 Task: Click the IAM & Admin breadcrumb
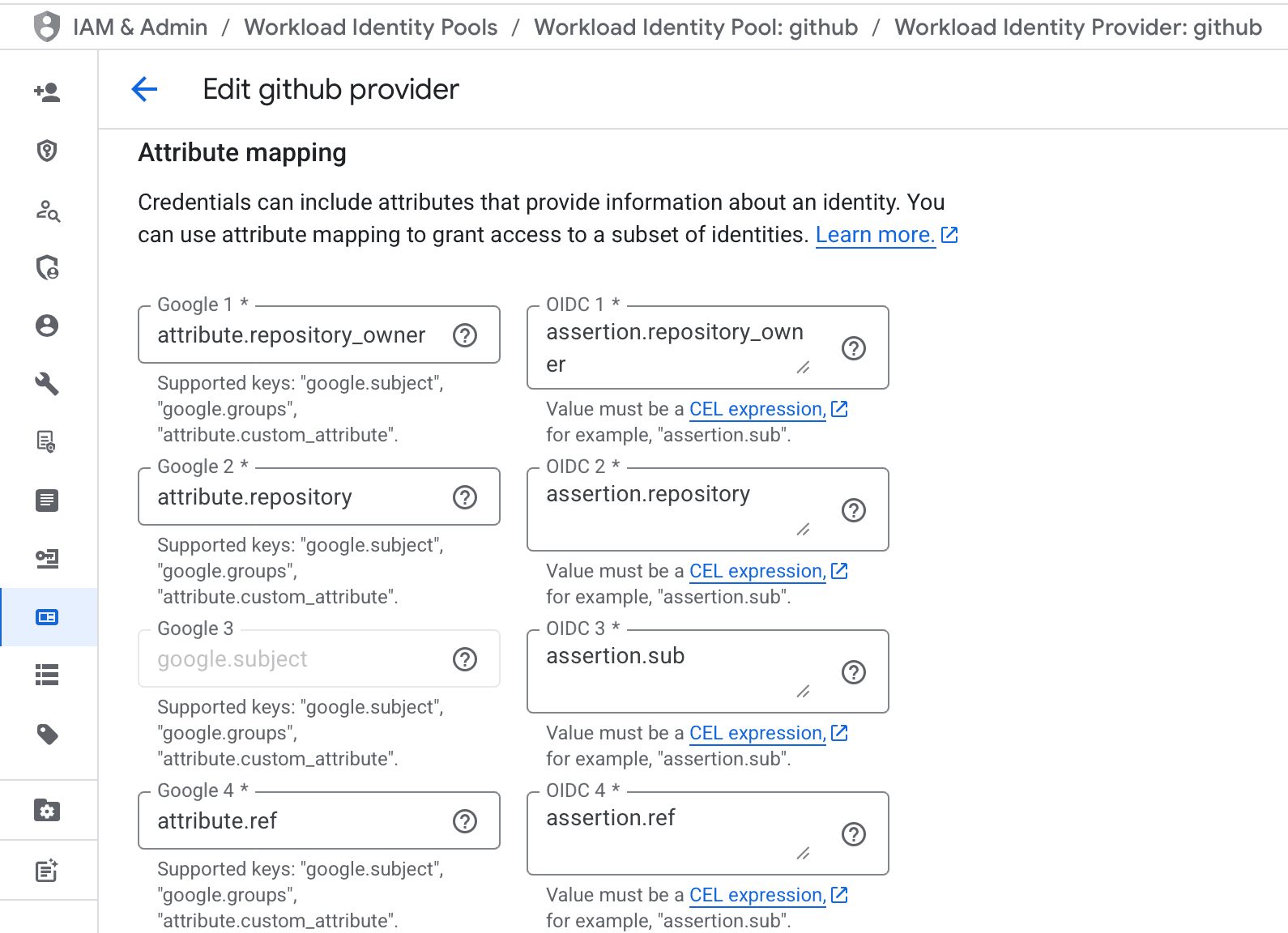(139, 28)
